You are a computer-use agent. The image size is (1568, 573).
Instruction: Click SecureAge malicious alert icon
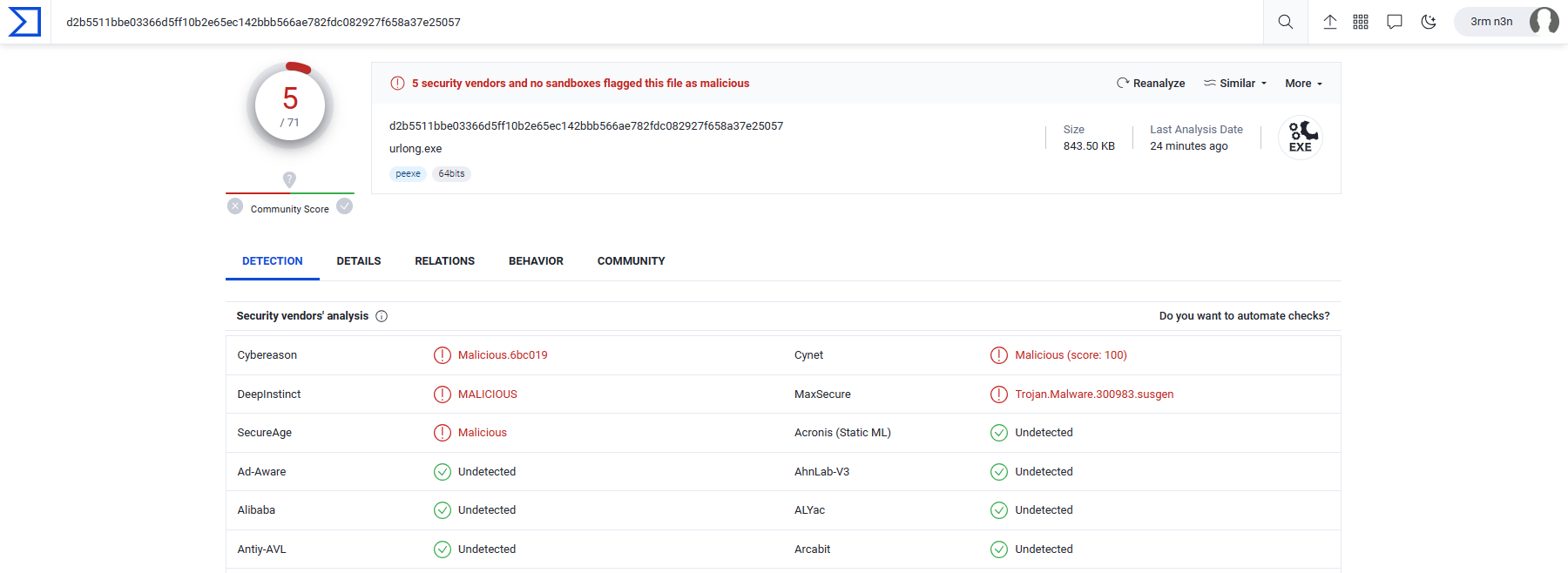[443, 433]
